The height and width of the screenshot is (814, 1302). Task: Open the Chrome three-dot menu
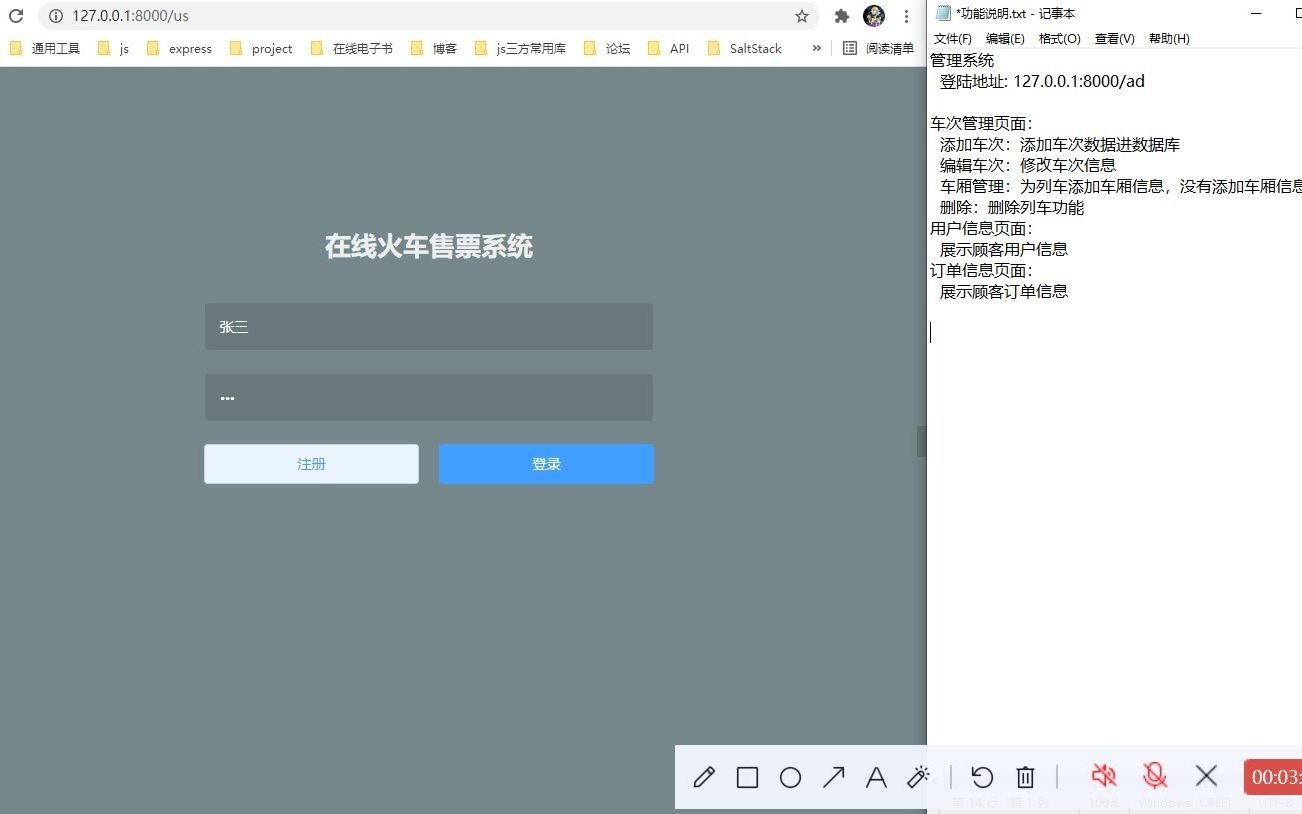[x=906, y=16]
